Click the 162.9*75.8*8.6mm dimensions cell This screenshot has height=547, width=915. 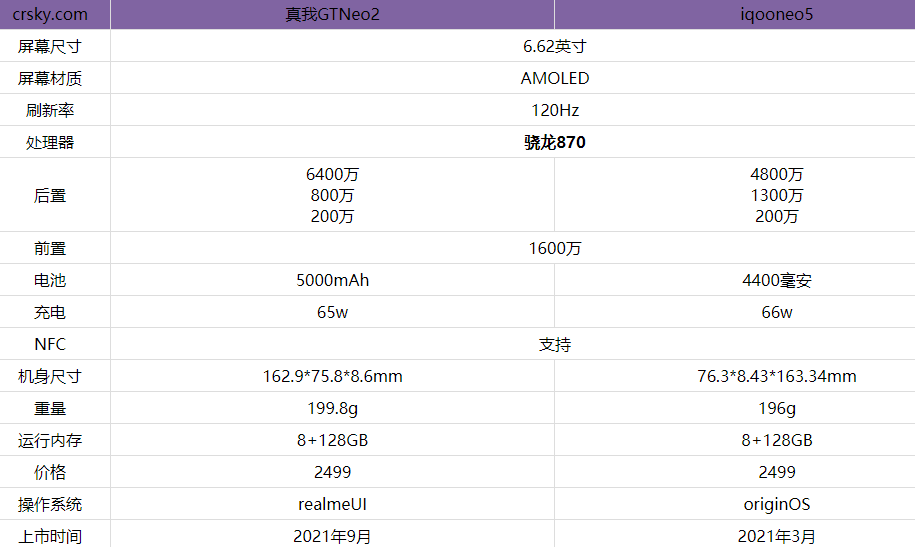pos(332,376)
